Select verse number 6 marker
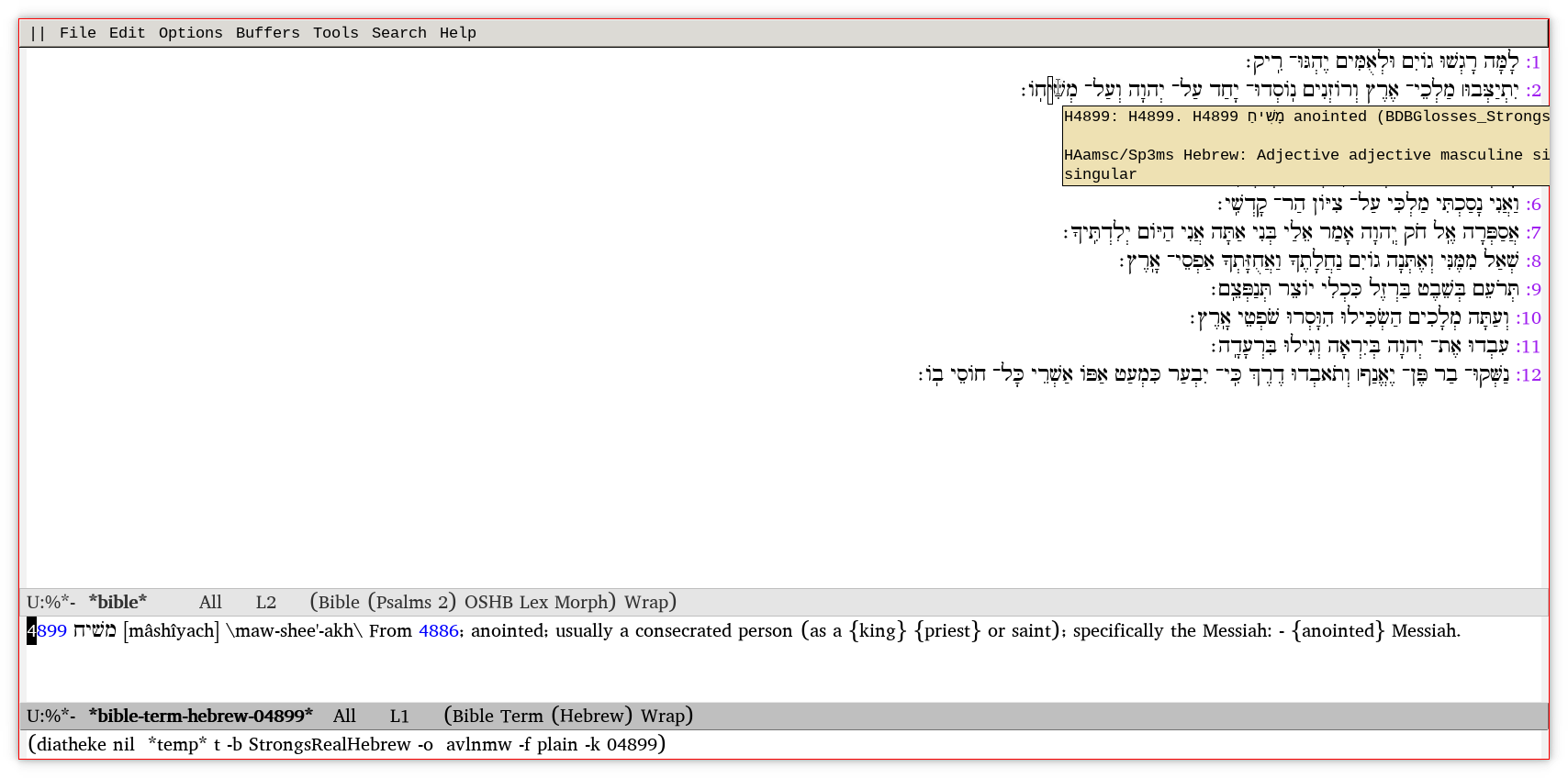1568x778 pixels. pyautogui.click(x=1532, y=205)
